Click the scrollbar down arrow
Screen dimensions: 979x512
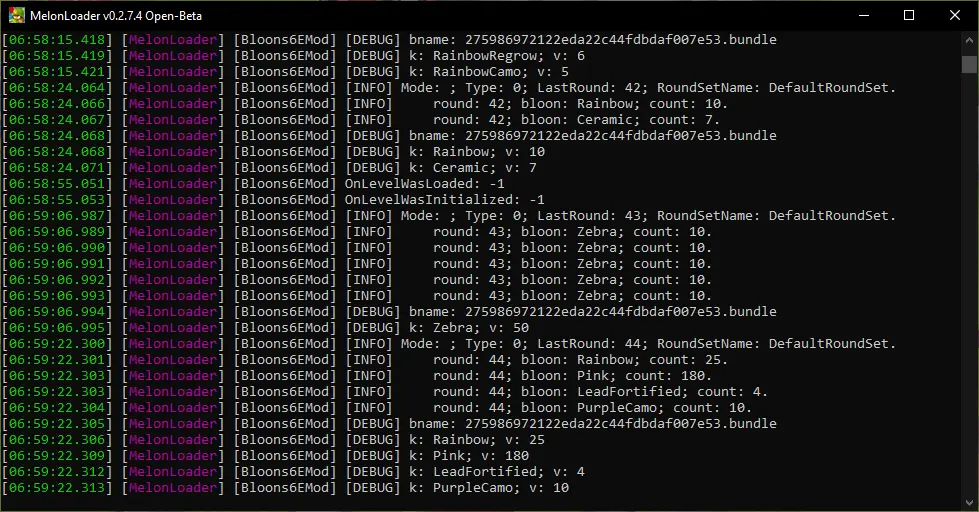969,503
